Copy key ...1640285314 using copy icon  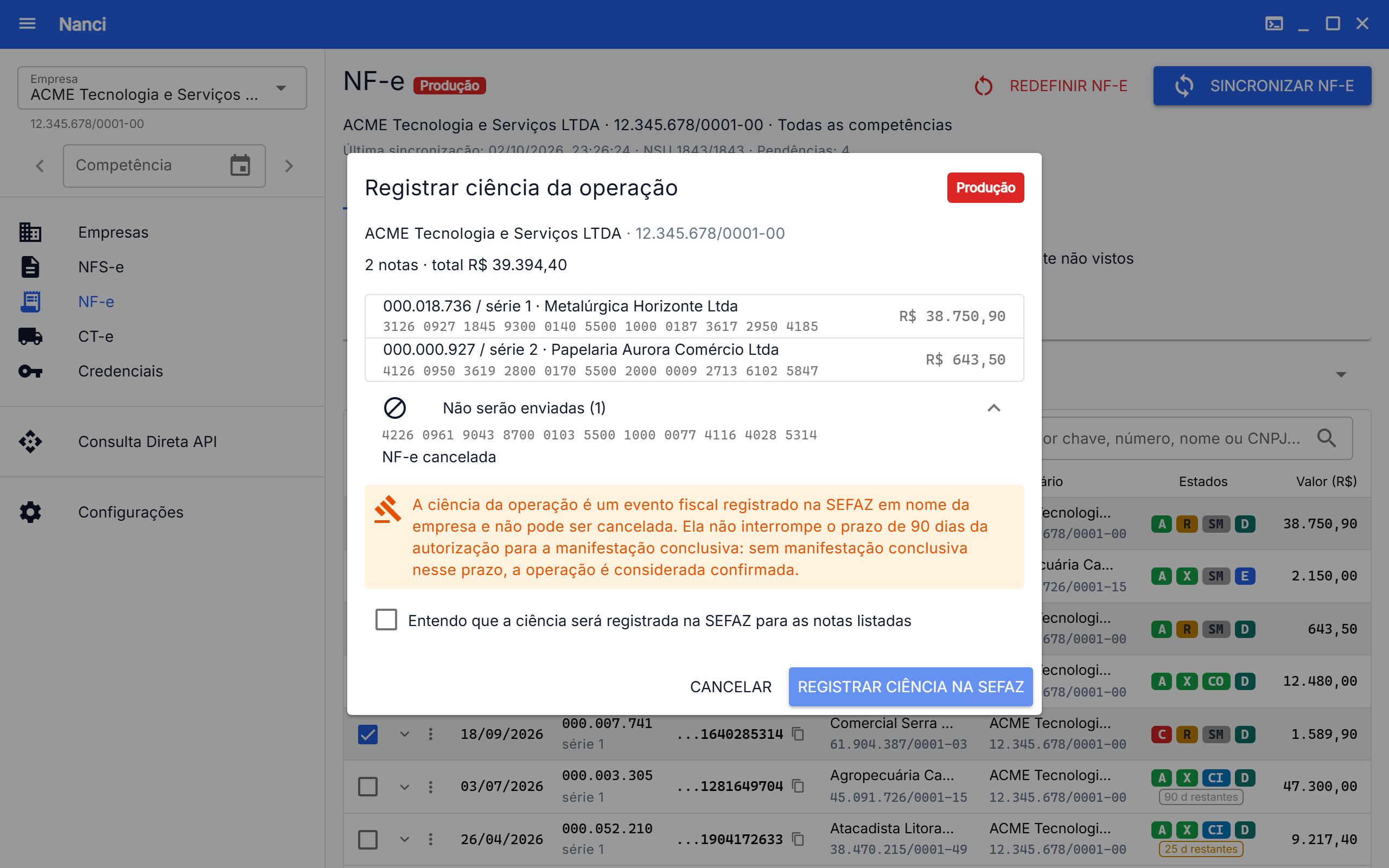pyautogui.click(x=798, y=733)
